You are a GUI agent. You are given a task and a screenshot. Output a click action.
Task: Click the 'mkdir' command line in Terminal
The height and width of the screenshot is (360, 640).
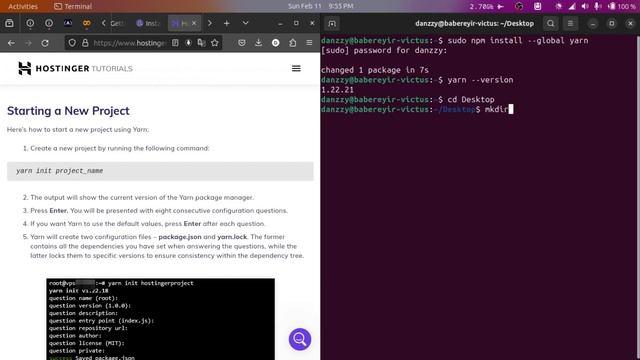(417, 109)
